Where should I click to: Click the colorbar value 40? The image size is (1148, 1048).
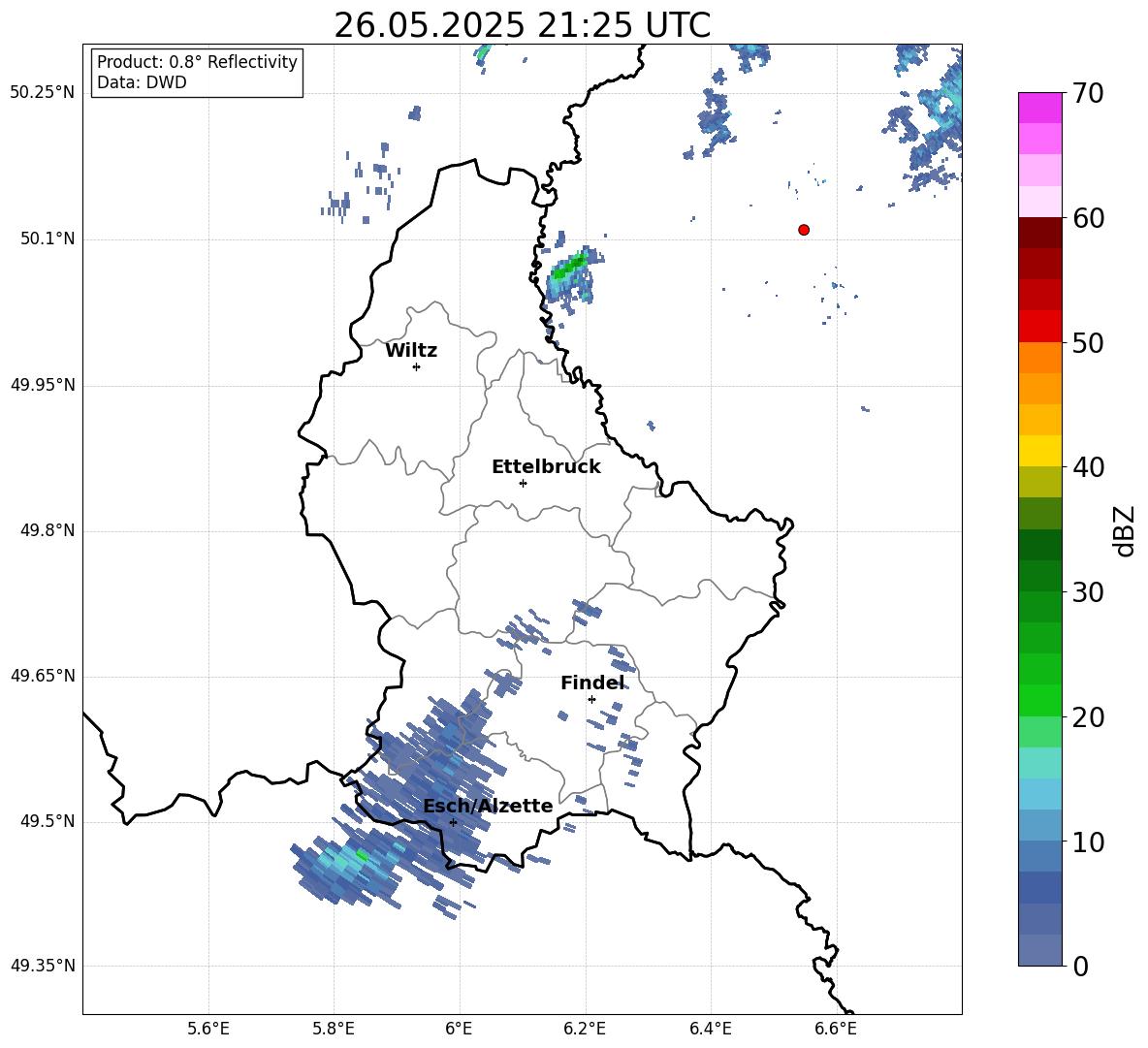pos(1088,467)
